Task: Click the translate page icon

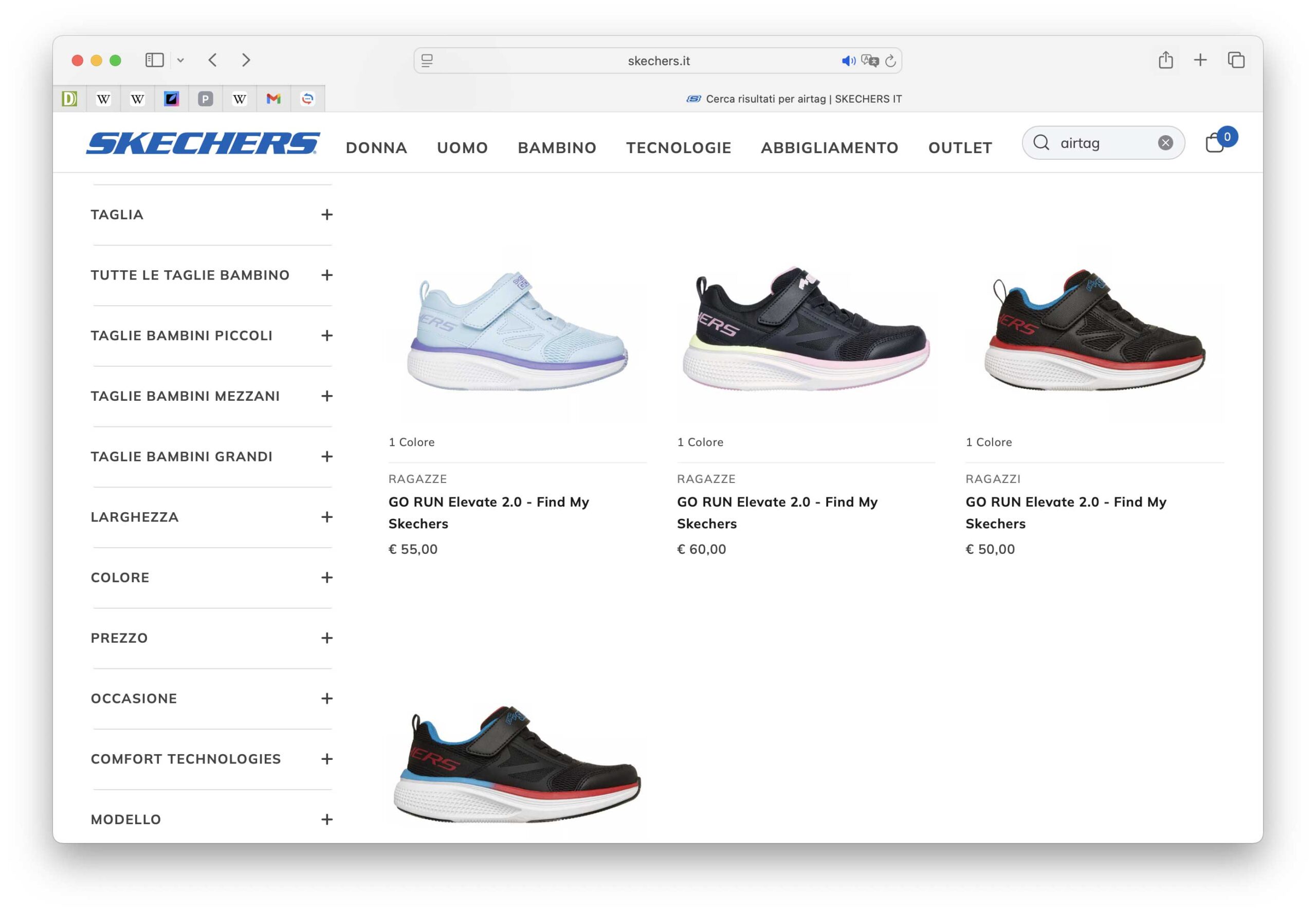Action: 869,61
